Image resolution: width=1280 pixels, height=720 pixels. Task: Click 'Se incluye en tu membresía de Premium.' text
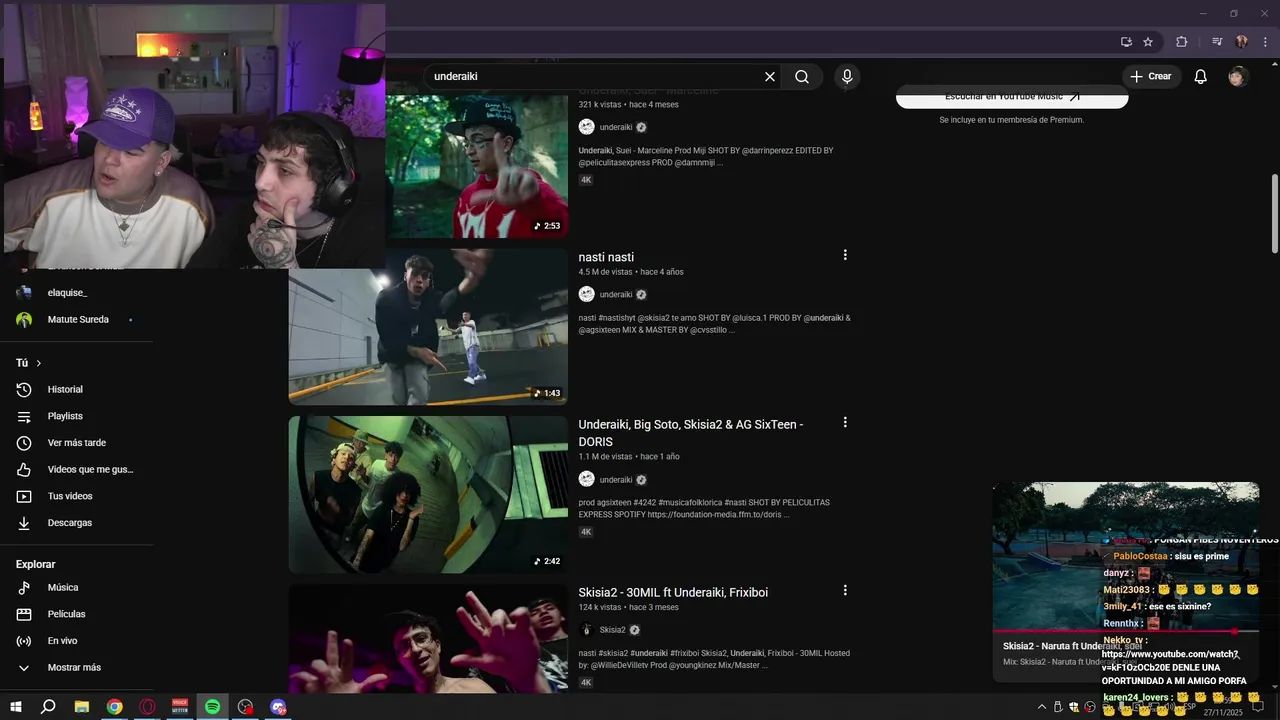tap(1011, 120)
